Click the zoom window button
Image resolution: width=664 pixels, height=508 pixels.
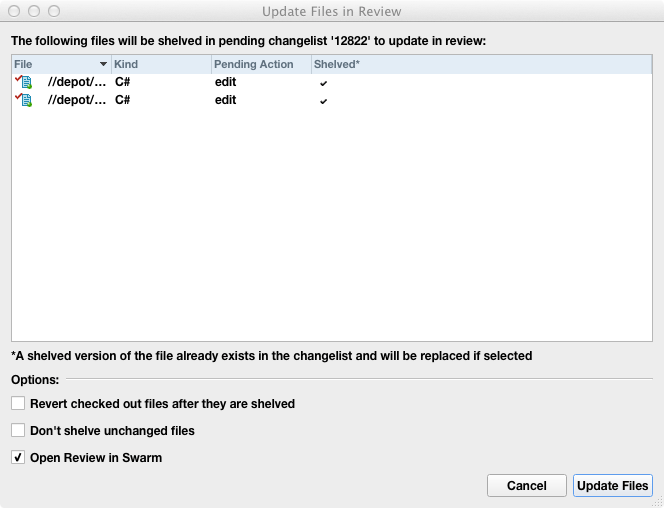click(x=53, y=12)
